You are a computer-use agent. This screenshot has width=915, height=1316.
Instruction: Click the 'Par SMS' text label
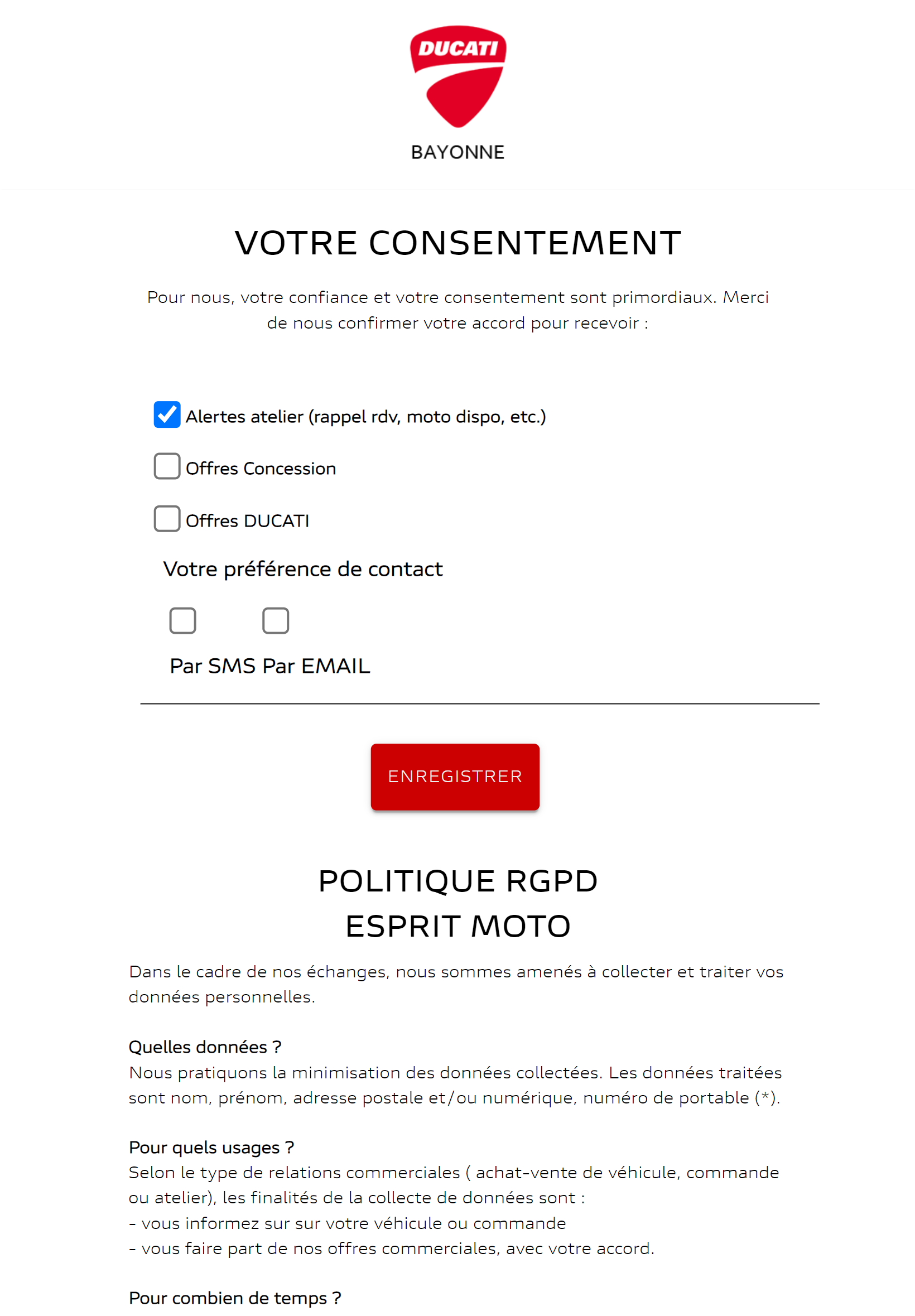click(213, 667)
